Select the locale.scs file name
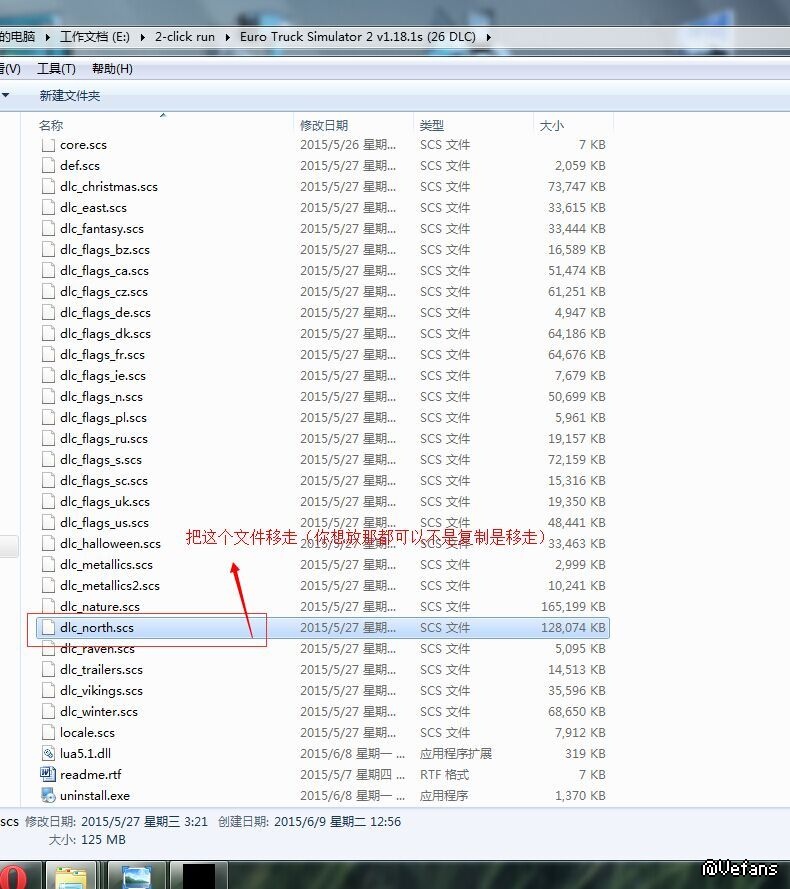790x889 pixels. click(87, 732)
